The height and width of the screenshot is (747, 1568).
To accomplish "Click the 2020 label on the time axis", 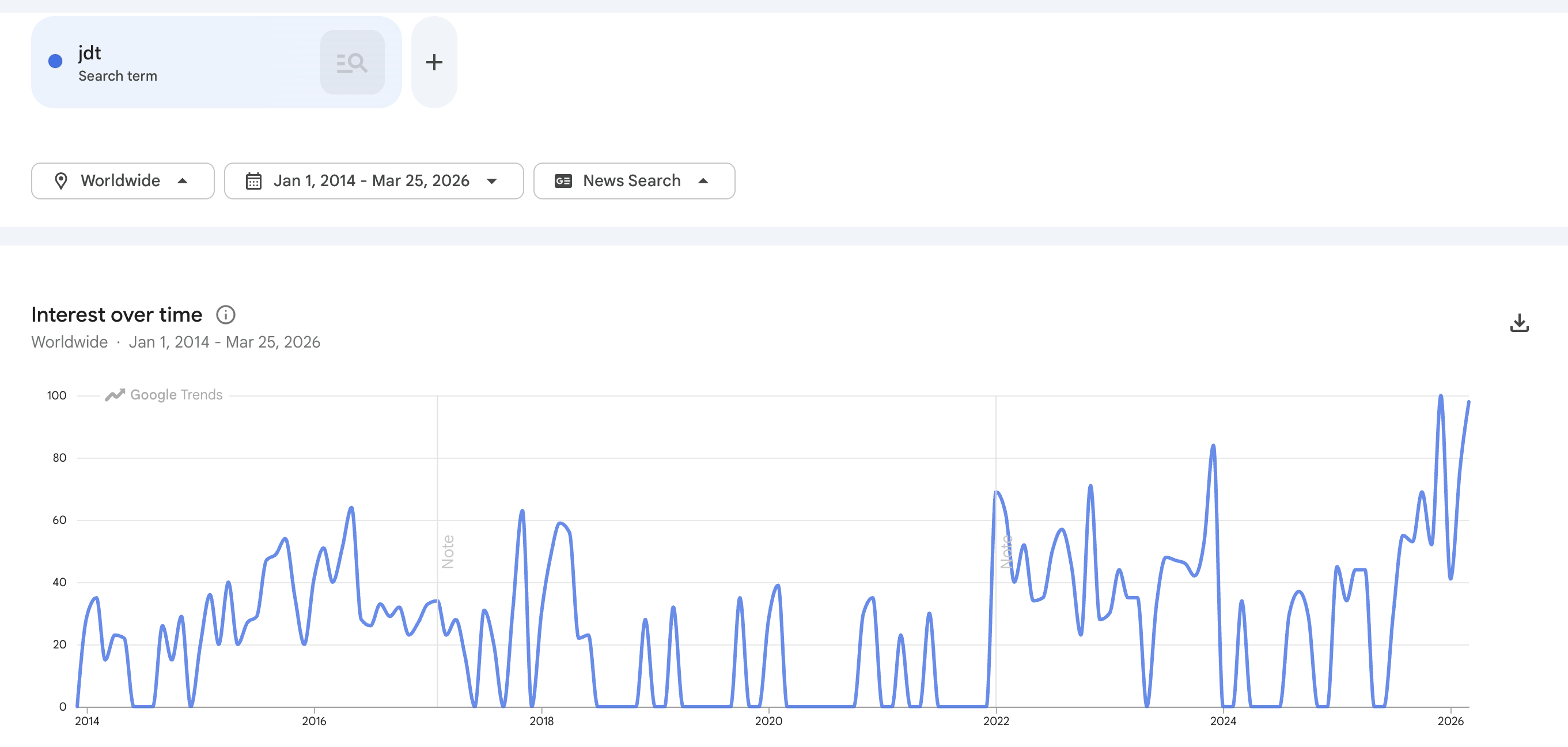I will coord(768,722).
